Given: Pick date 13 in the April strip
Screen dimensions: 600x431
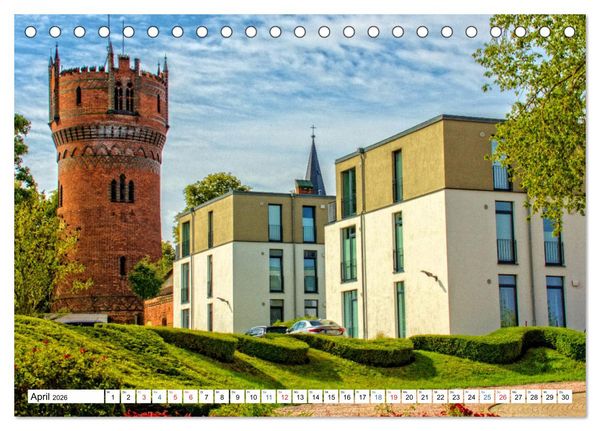Looking at the screenshot, I should (300, 397).
